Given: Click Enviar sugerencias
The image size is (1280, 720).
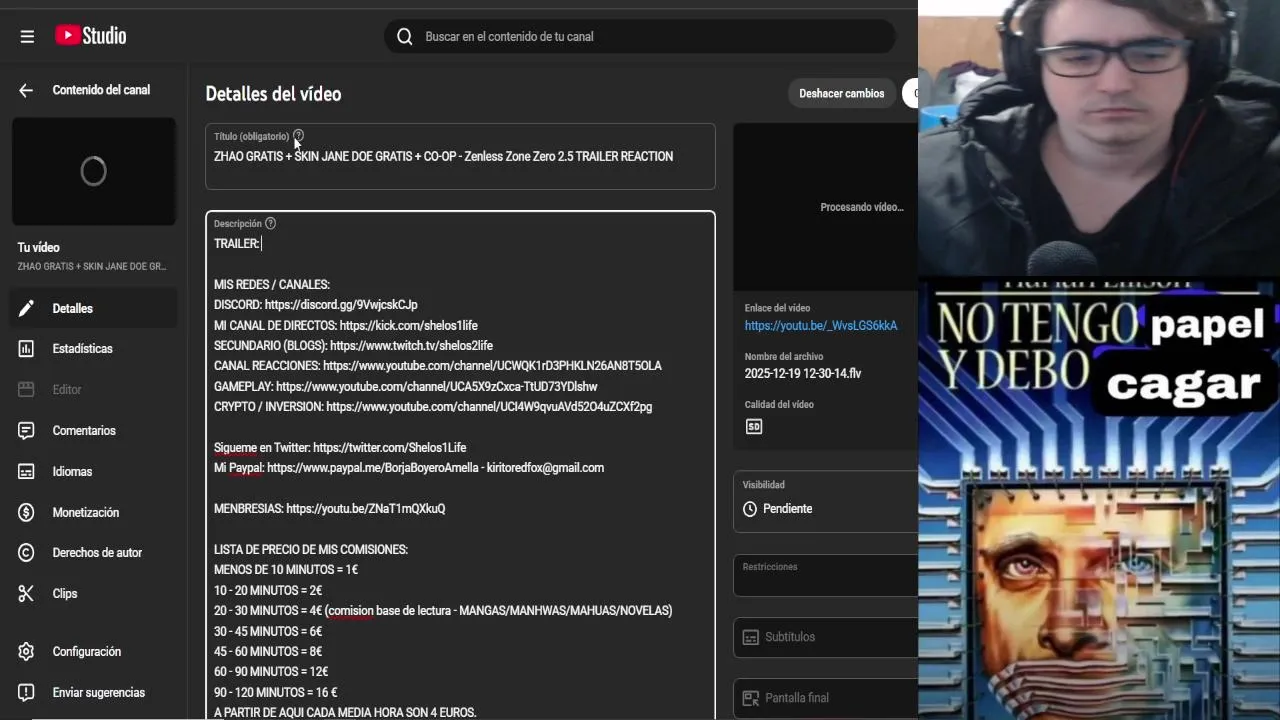Looking at the screenshot, I should click(x=95, y=692).
